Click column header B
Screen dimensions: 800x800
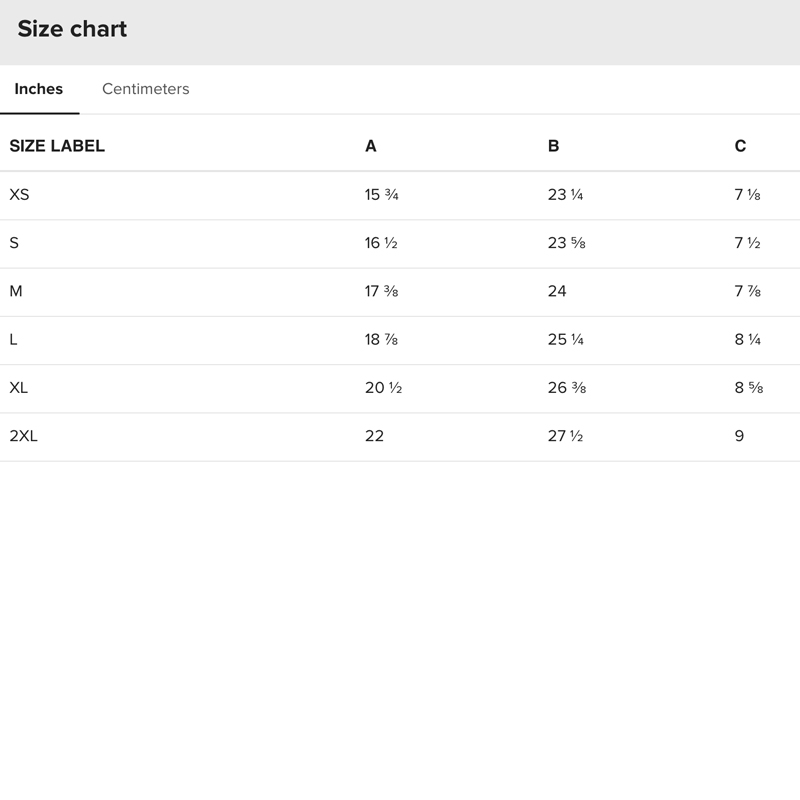tap(553, 146)
